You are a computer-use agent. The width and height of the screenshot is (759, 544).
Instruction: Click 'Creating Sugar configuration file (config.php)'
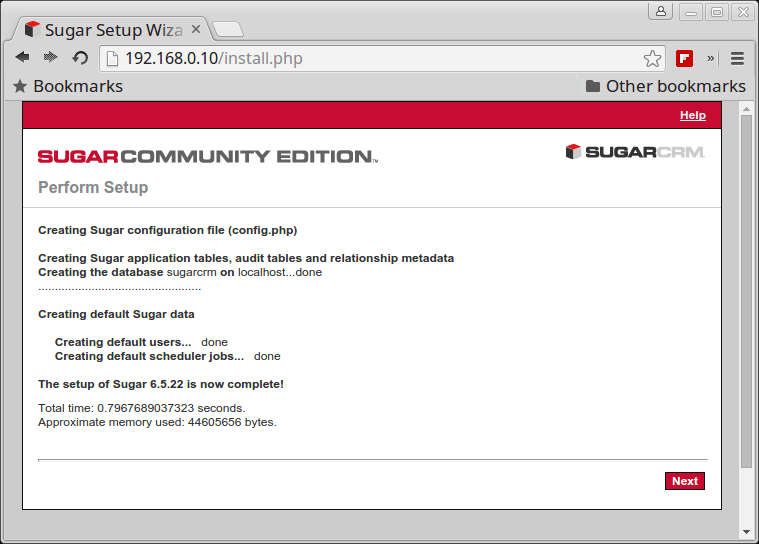click(x=167, y=230)
